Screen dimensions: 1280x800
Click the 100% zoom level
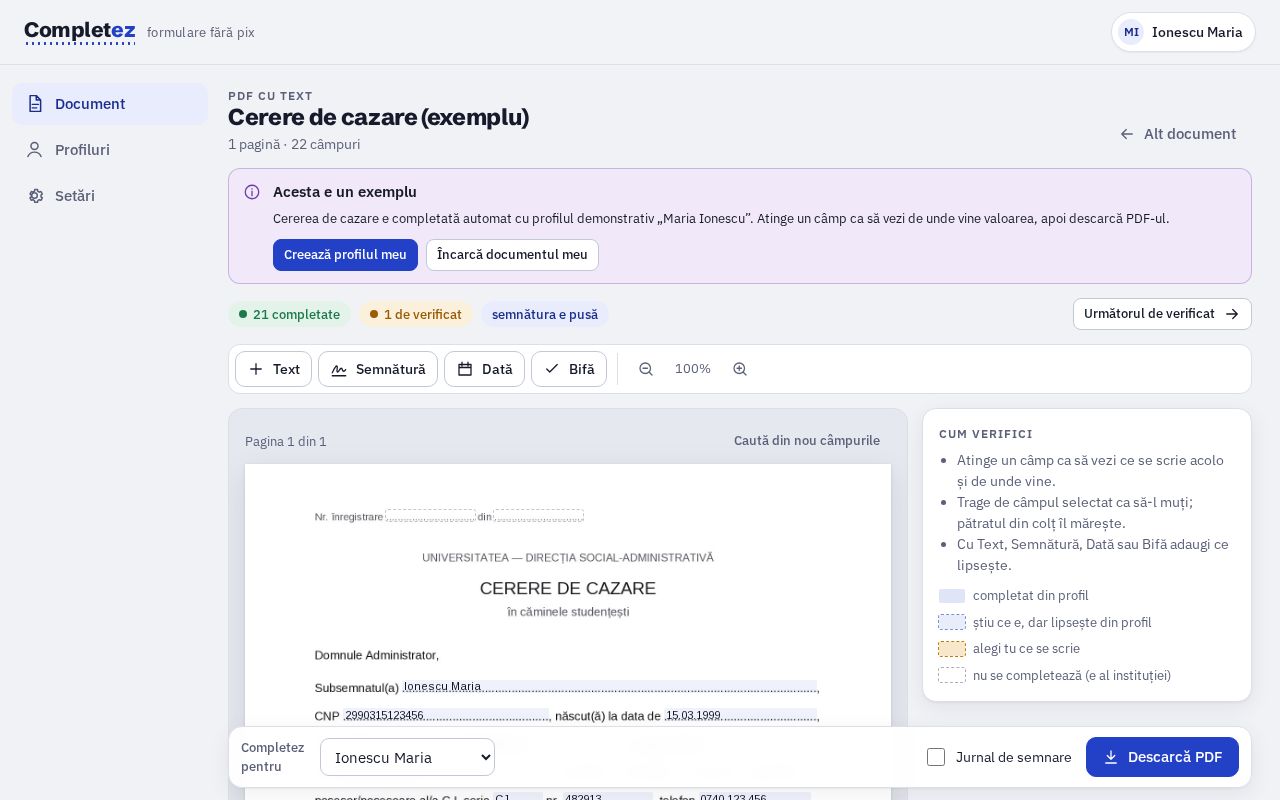(x=693, y=369)
